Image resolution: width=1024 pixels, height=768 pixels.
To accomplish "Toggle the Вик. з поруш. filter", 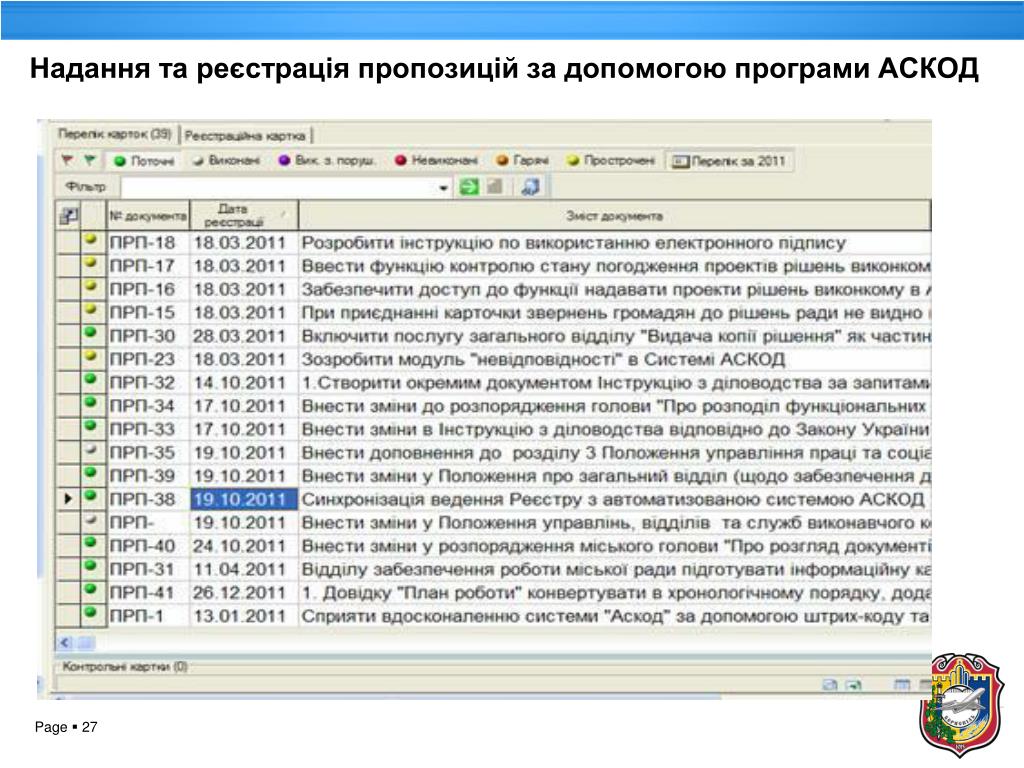I will [327, 161].
